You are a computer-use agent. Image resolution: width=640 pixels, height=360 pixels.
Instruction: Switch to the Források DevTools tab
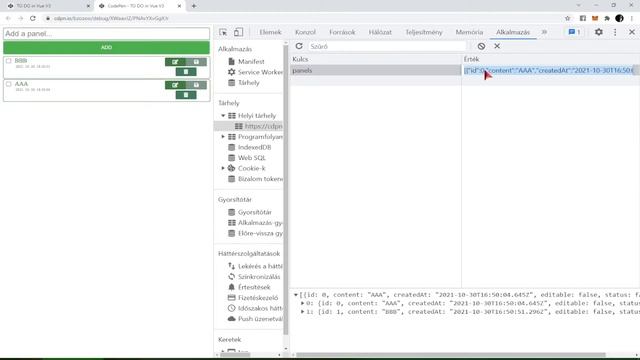(x=342, y=32)
